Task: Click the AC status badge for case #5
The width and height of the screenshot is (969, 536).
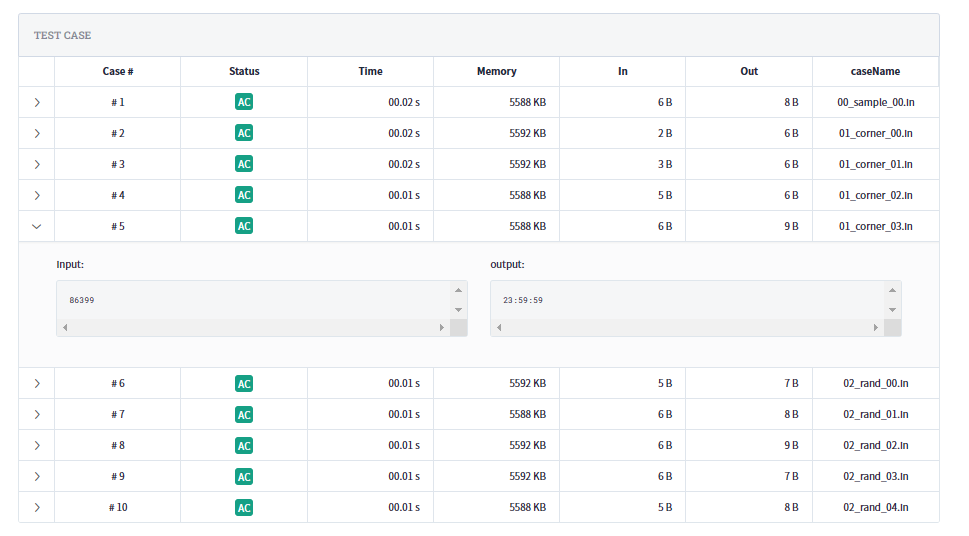Action: point(244,226)
